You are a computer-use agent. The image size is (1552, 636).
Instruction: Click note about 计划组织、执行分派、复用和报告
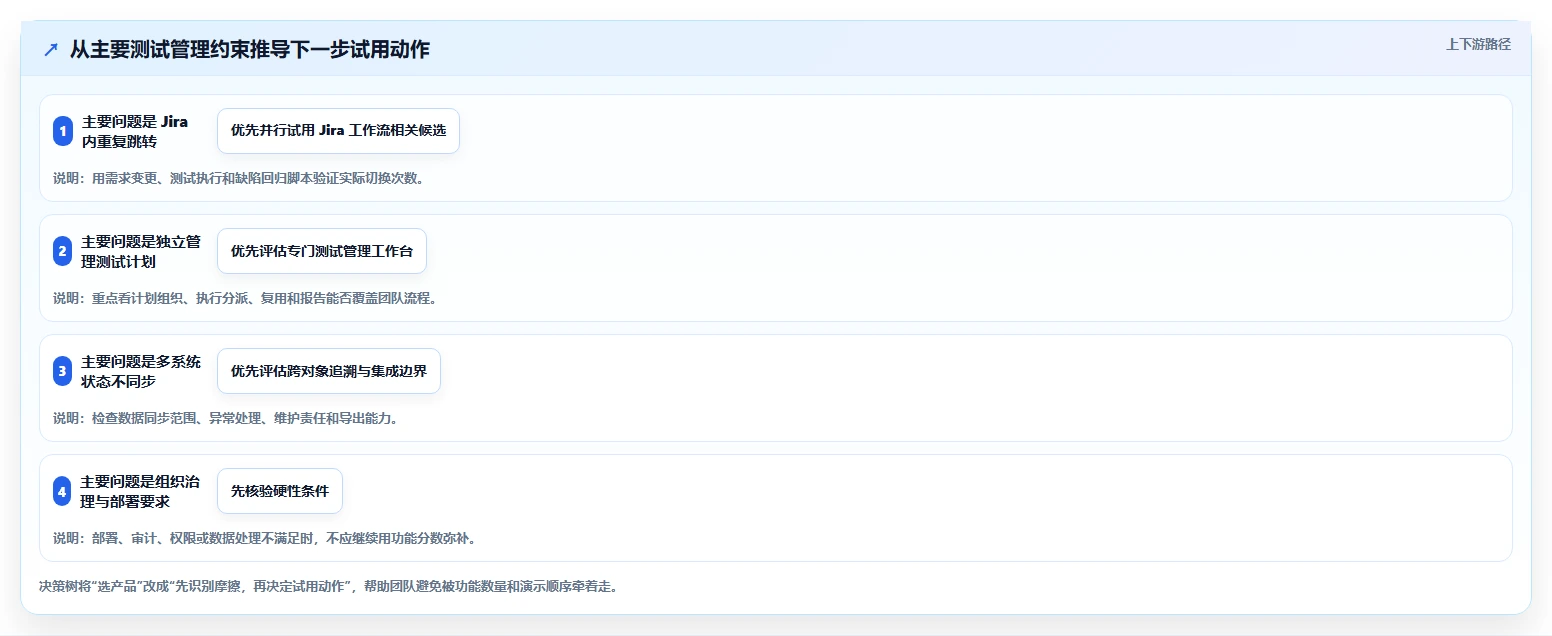coord(245,298)
